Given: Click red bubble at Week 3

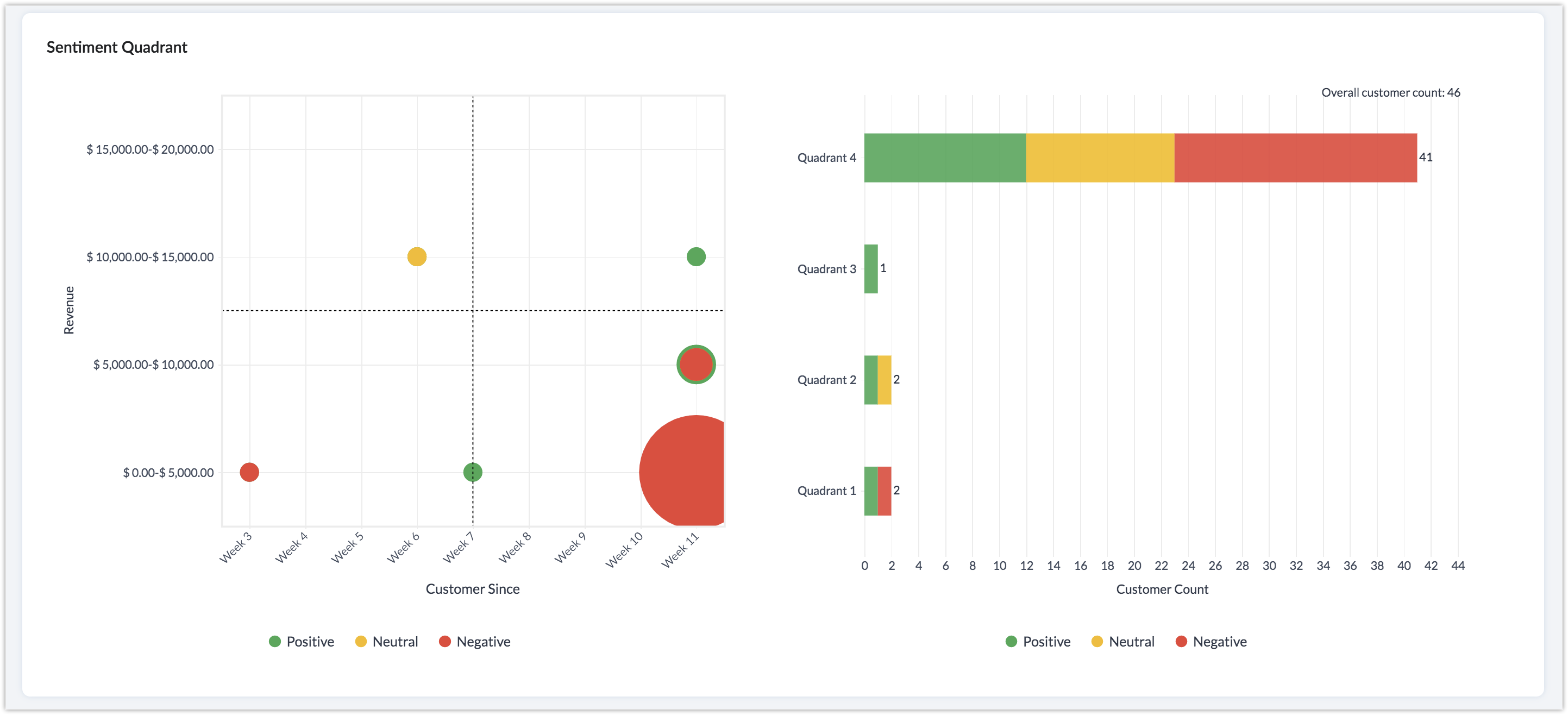Looking at the screenshot, I should pos(249,472).
